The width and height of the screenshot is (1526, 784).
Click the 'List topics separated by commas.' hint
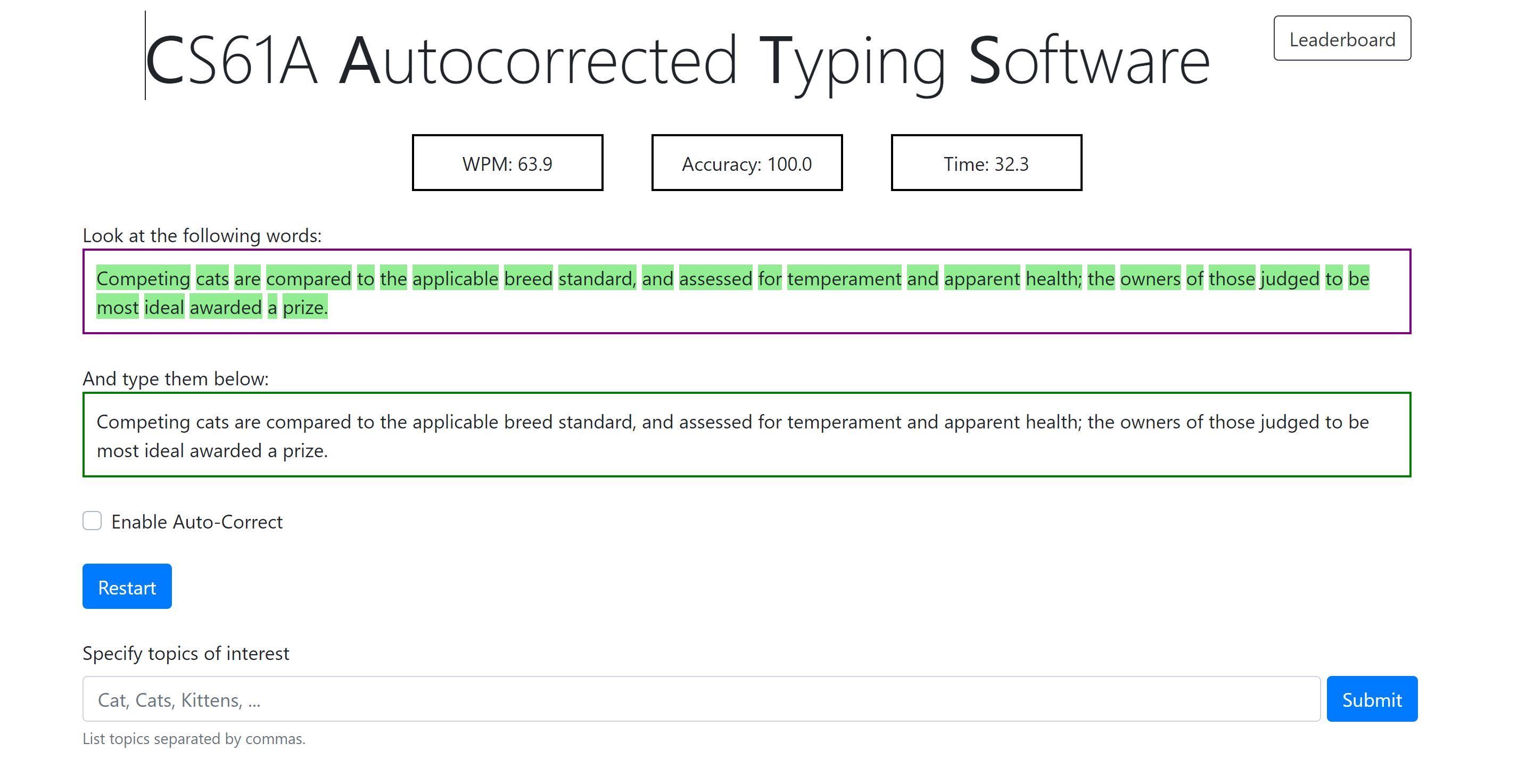tap(194, 738)
